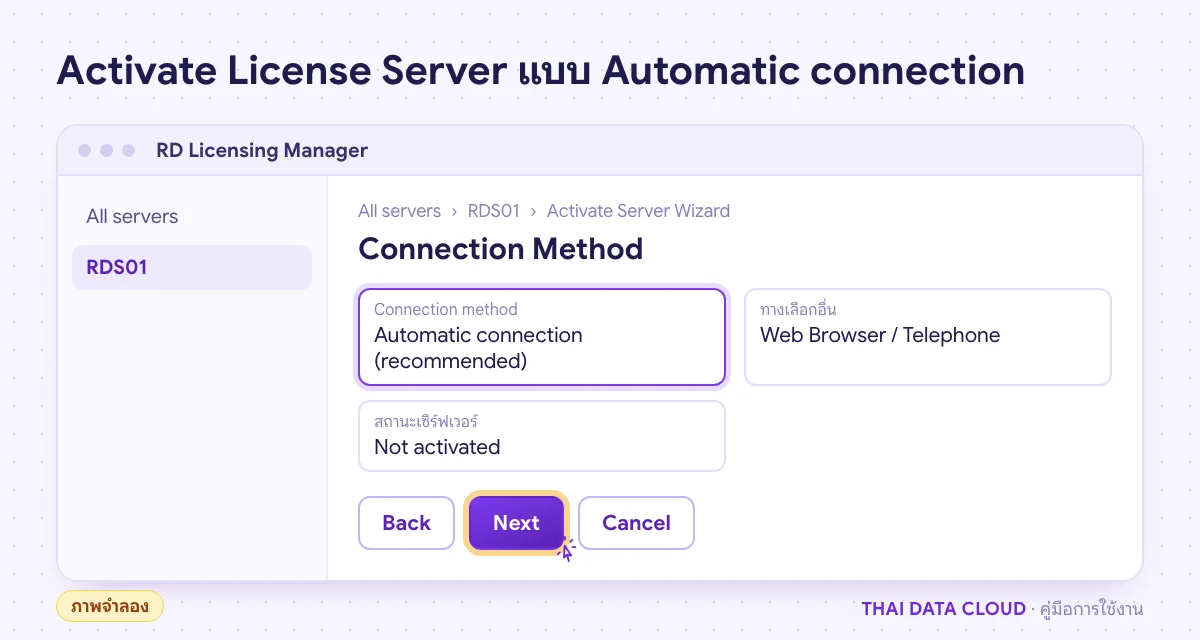1200x640 pixels.
Task: Click the Connection Method heading
Action: [500, 248]
